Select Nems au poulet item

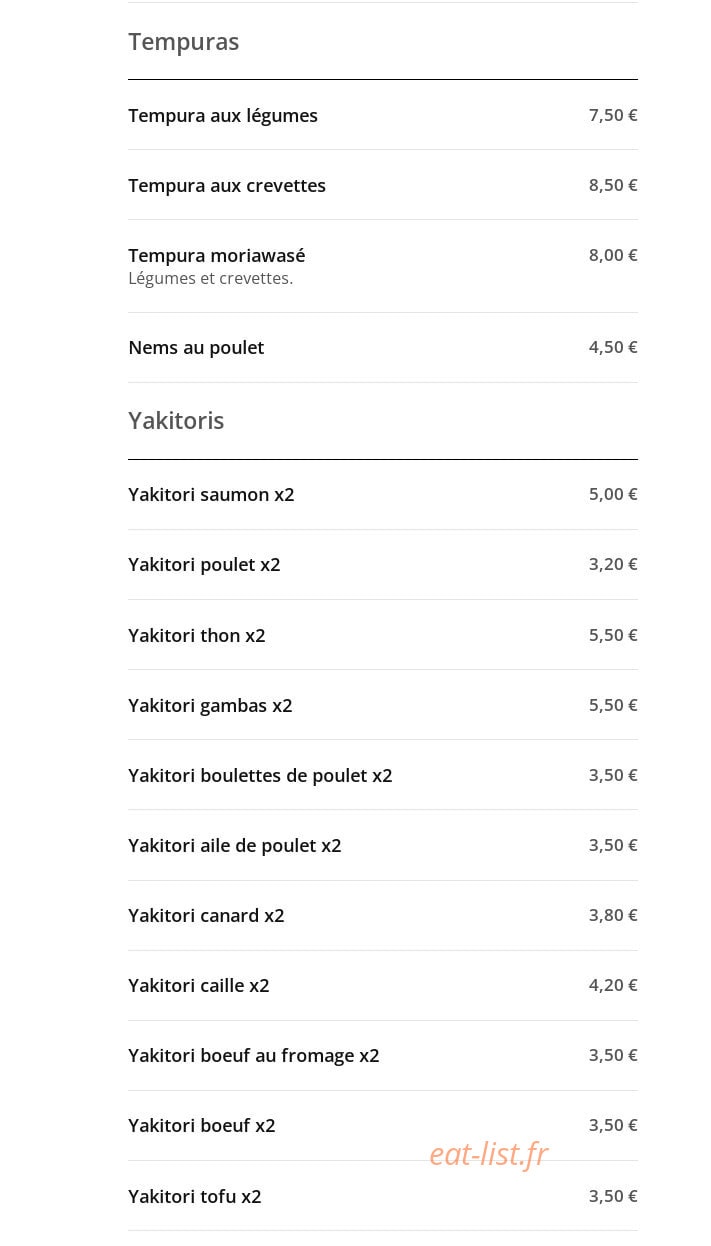[383, 348]
